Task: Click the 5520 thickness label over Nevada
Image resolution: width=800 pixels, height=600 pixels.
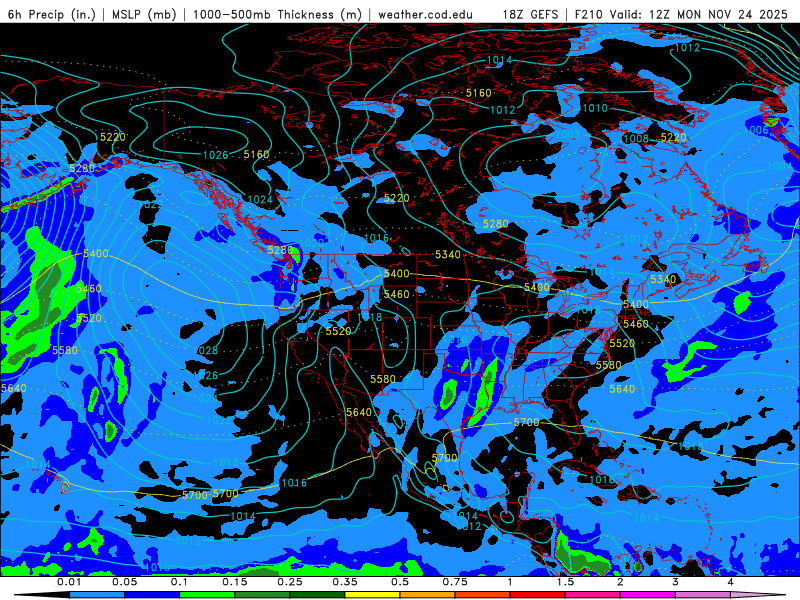Action: tap(339, 331)
